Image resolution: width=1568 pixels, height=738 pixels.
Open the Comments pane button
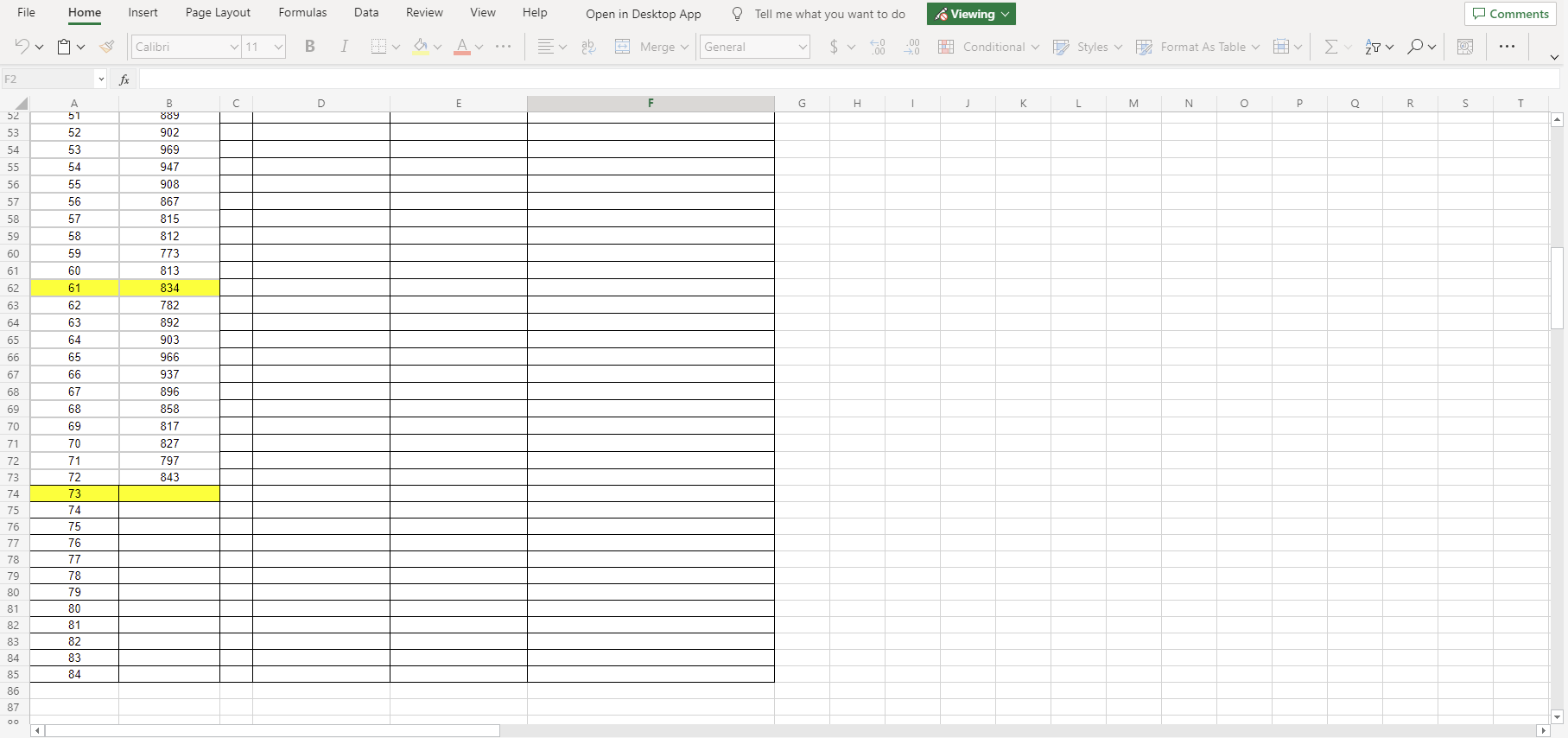pyautogui.click(x=1510, y=14)
